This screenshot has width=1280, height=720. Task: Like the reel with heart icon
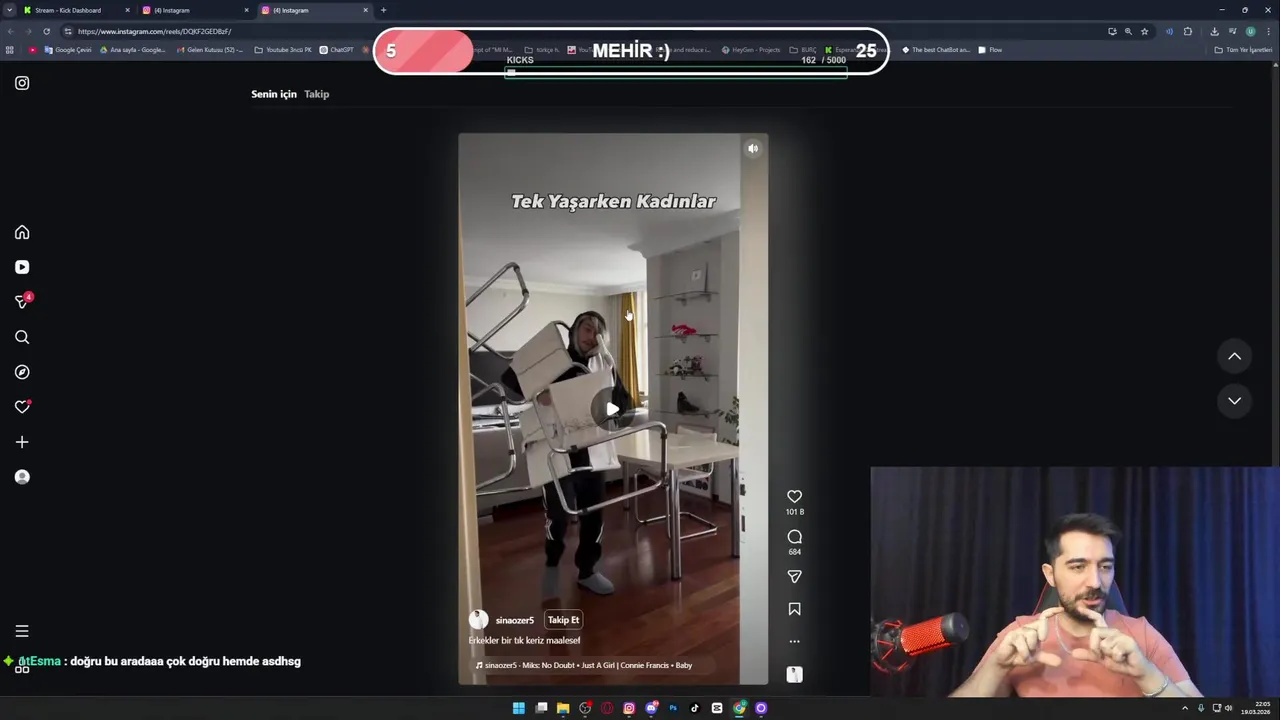[794, 496]
